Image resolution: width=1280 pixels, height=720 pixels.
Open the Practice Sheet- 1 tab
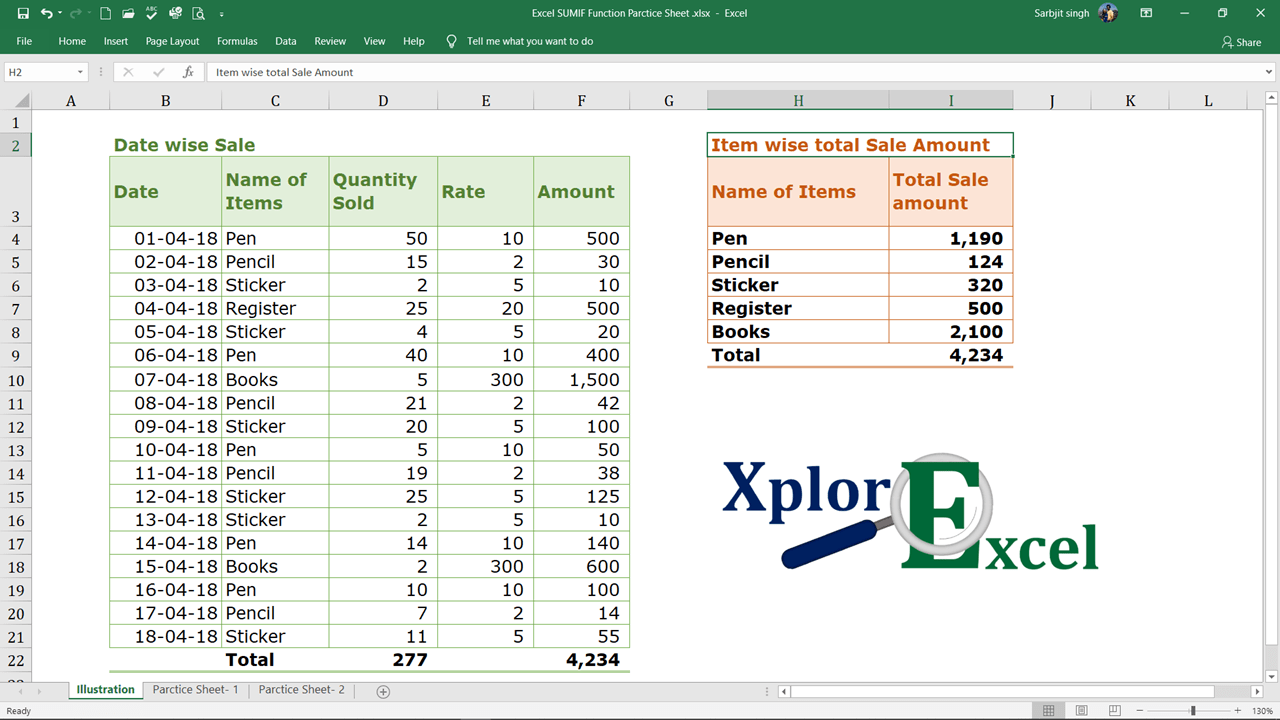195,689
